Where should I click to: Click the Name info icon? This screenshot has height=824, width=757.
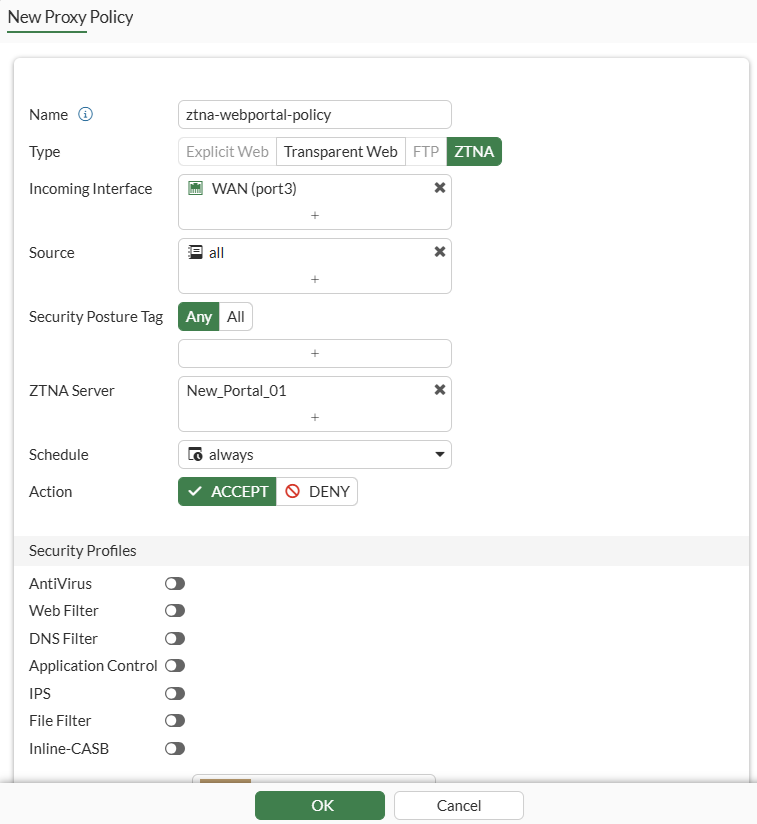pos(85,114)
